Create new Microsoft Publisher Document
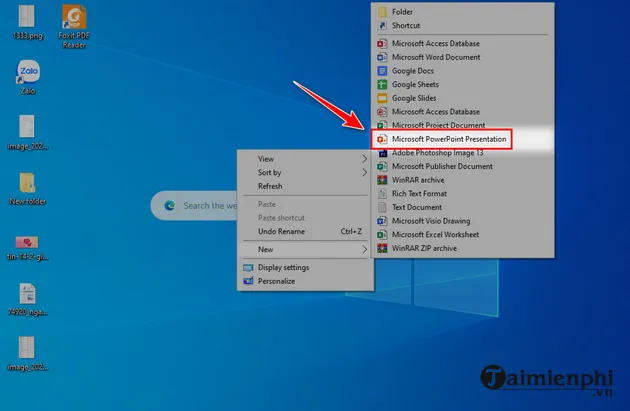The height and width of the screenshot is (411, 630). pos(463,166)
